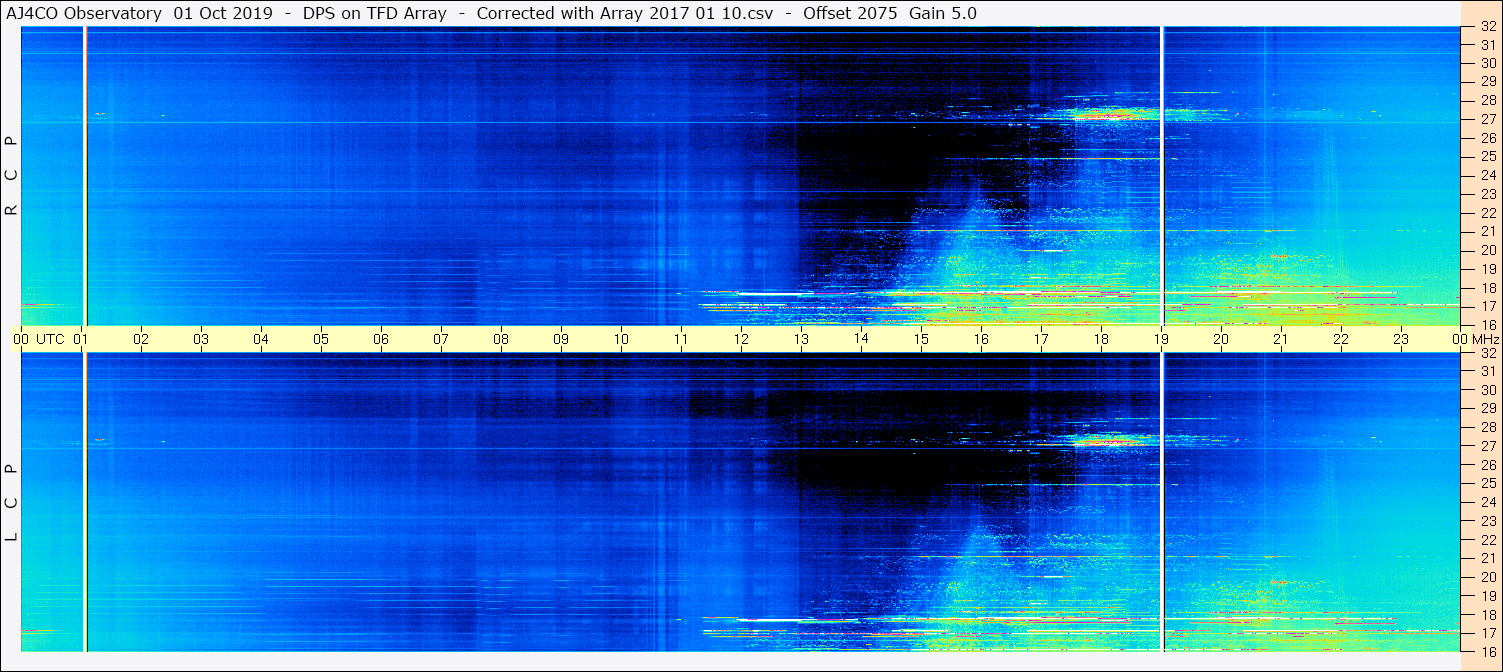Image resolution: width=1503 pixels, height=672 pixels.
Task: Pick the 09 hour label on the axis
Action: click(x=562, y=339)
